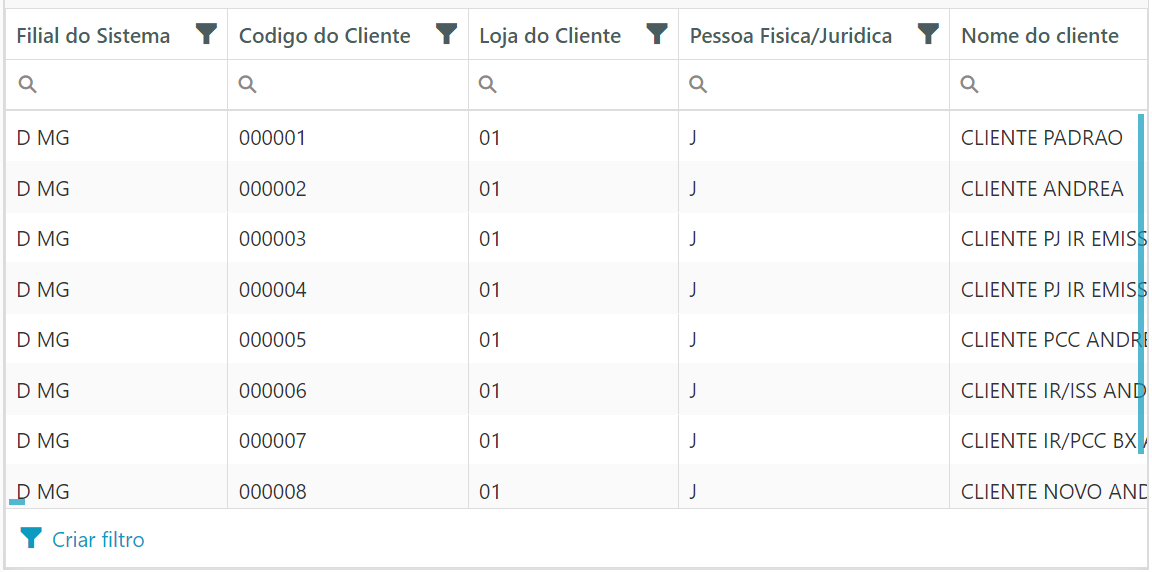Sort by Nome do cliente column header
This screenshot has width=1152, height=572.
[x=1040, y=36]
